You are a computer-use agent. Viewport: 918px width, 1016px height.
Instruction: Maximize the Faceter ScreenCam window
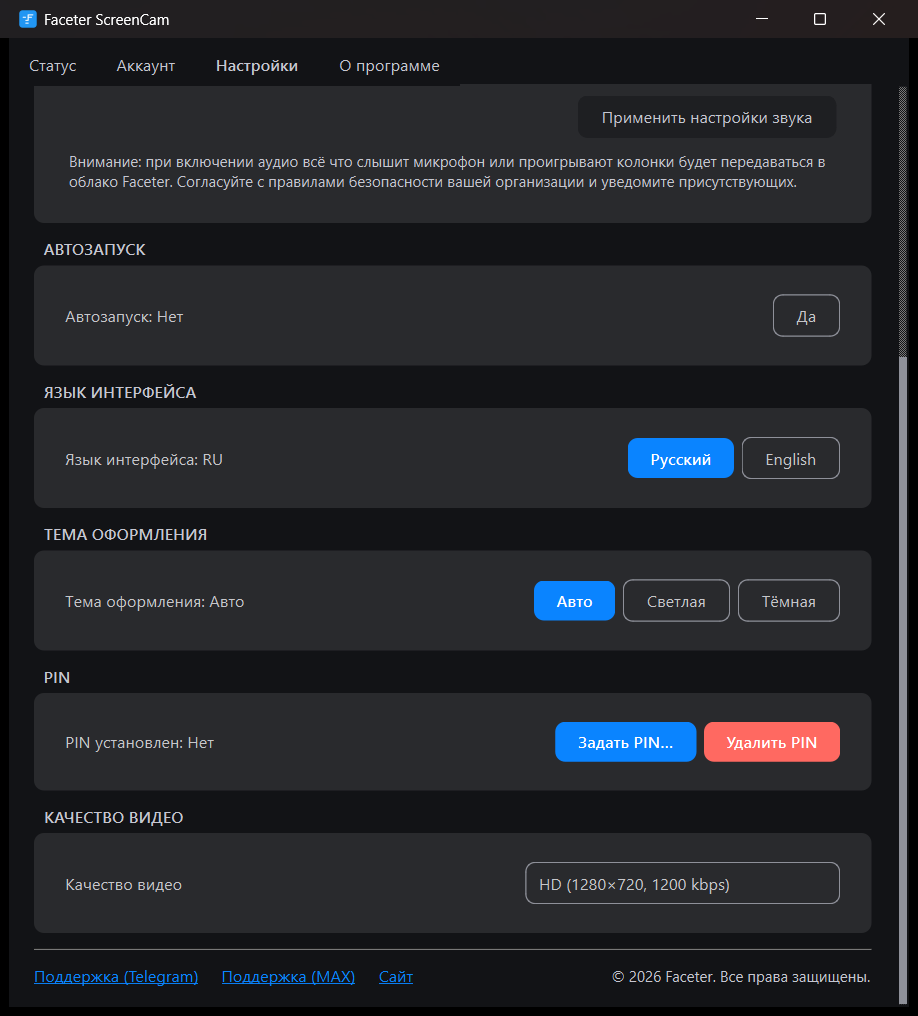pyautogui.click(x=820, y=19)
